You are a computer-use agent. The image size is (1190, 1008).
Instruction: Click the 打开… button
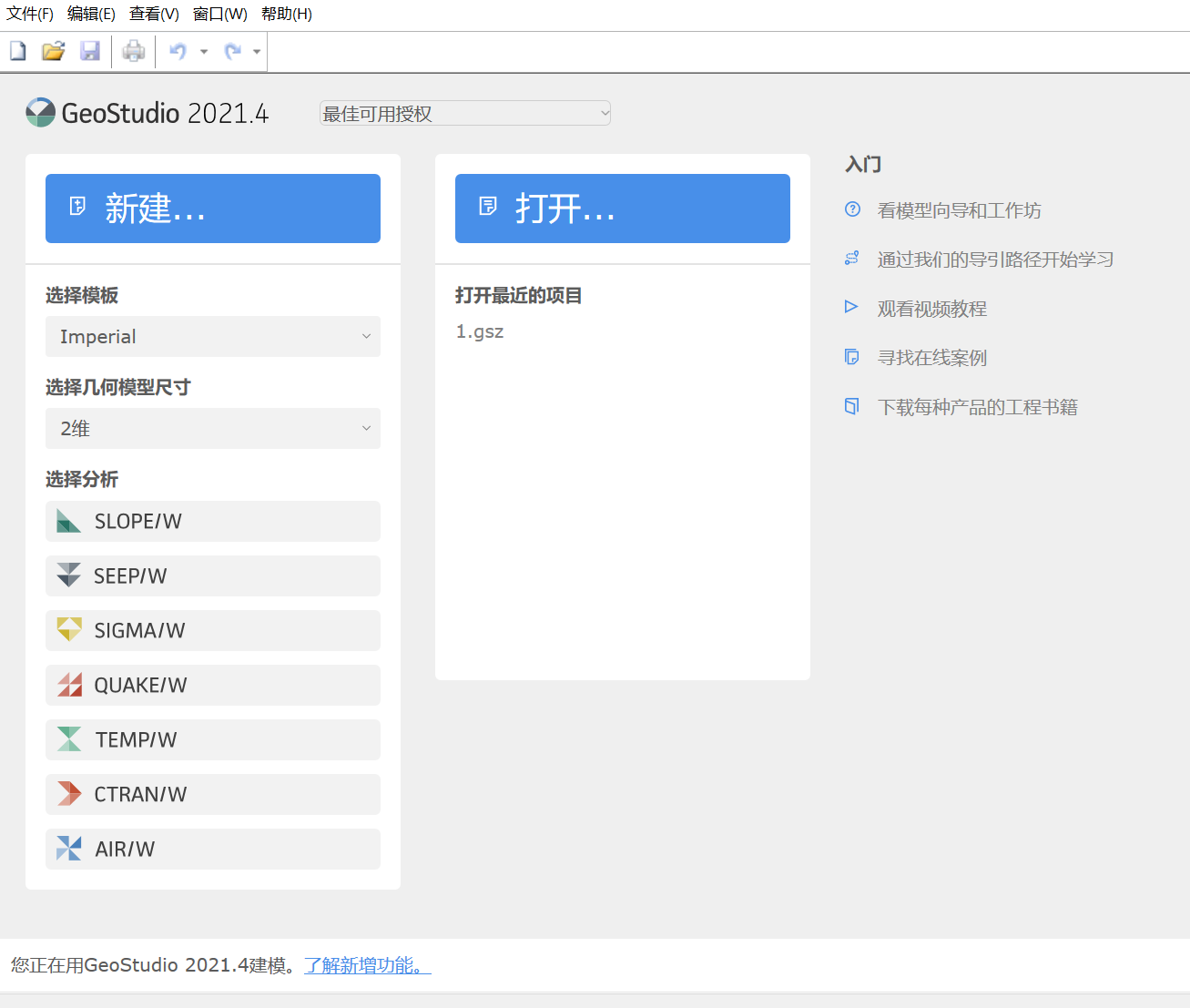pyautogui.click(x=623, y=209)
